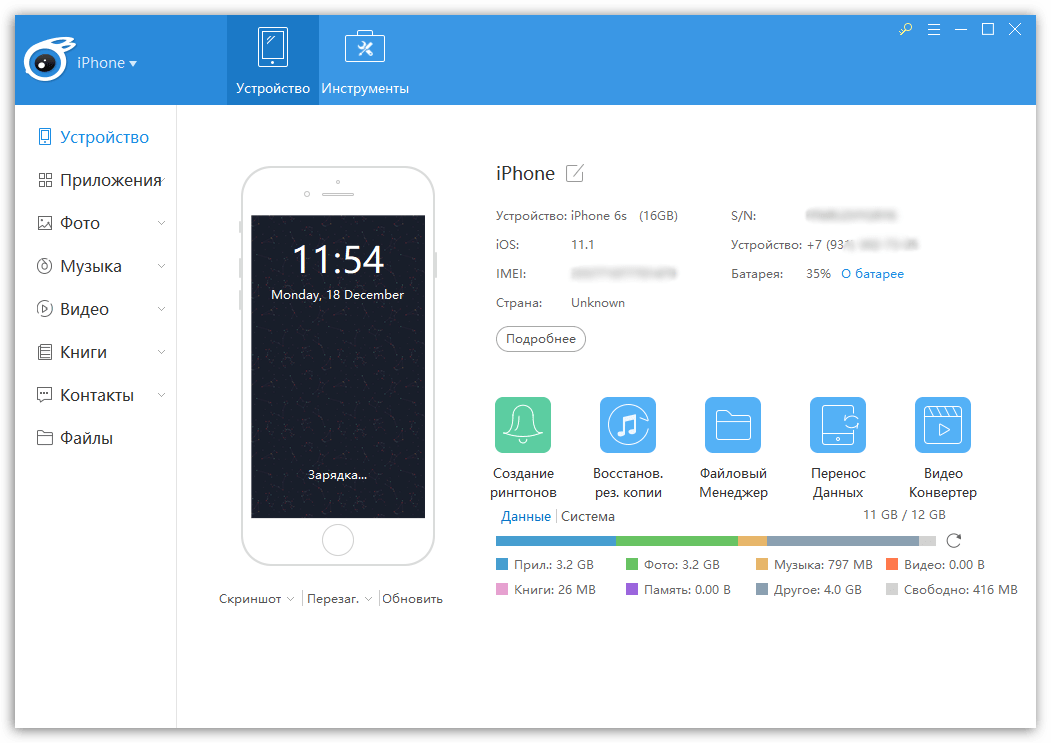Switch to the Инструменты tab
Viewport: 1051px width, 743px height.
(365, 62)
